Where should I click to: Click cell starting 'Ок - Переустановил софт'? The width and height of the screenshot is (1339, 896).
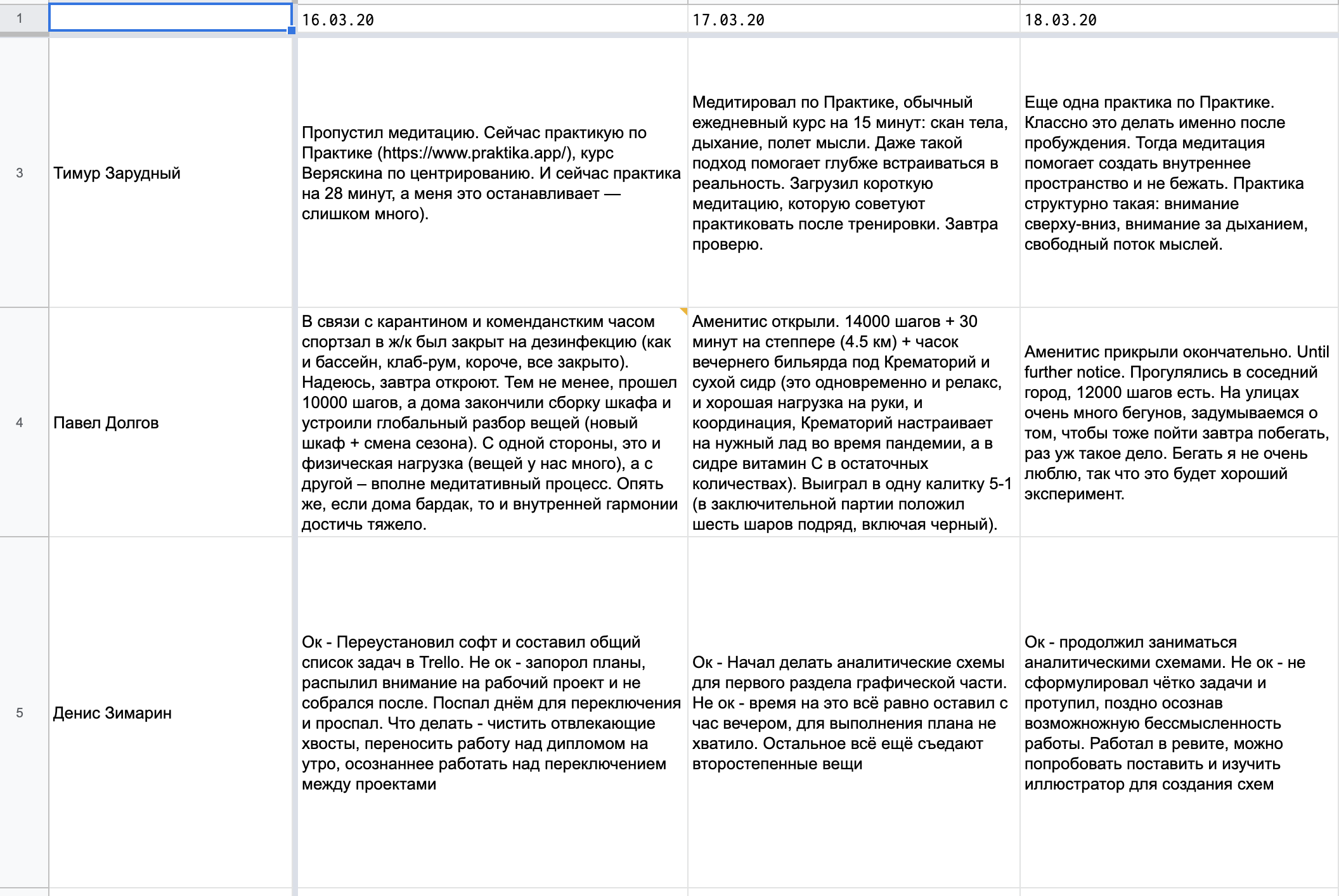493,712
